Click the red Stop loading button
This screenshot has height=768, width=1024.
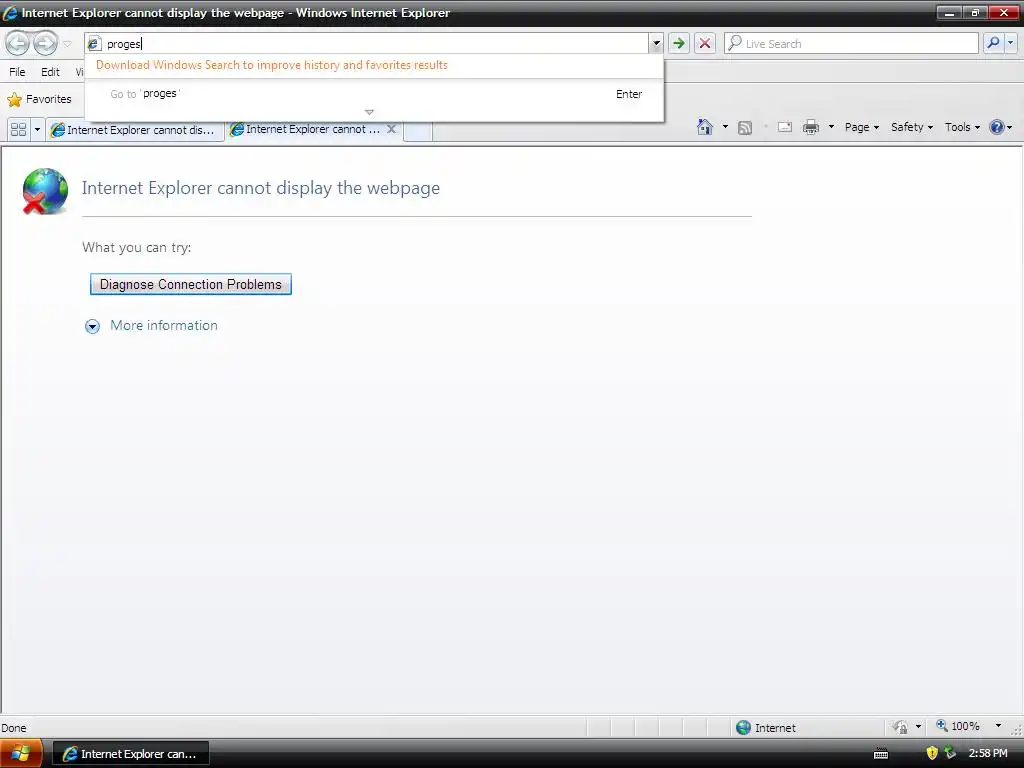pyautogui.click(x=705, y=44)
